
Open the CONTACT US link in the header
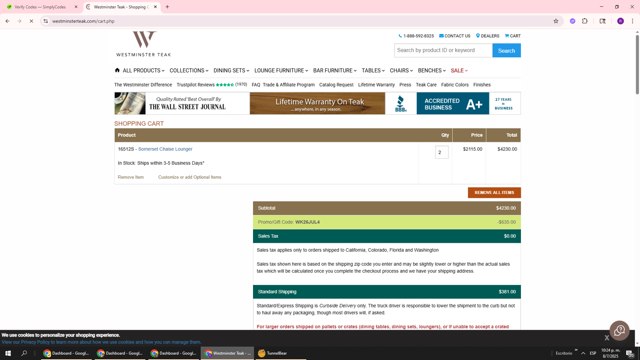pyautogui.click(x=454, y=36)
